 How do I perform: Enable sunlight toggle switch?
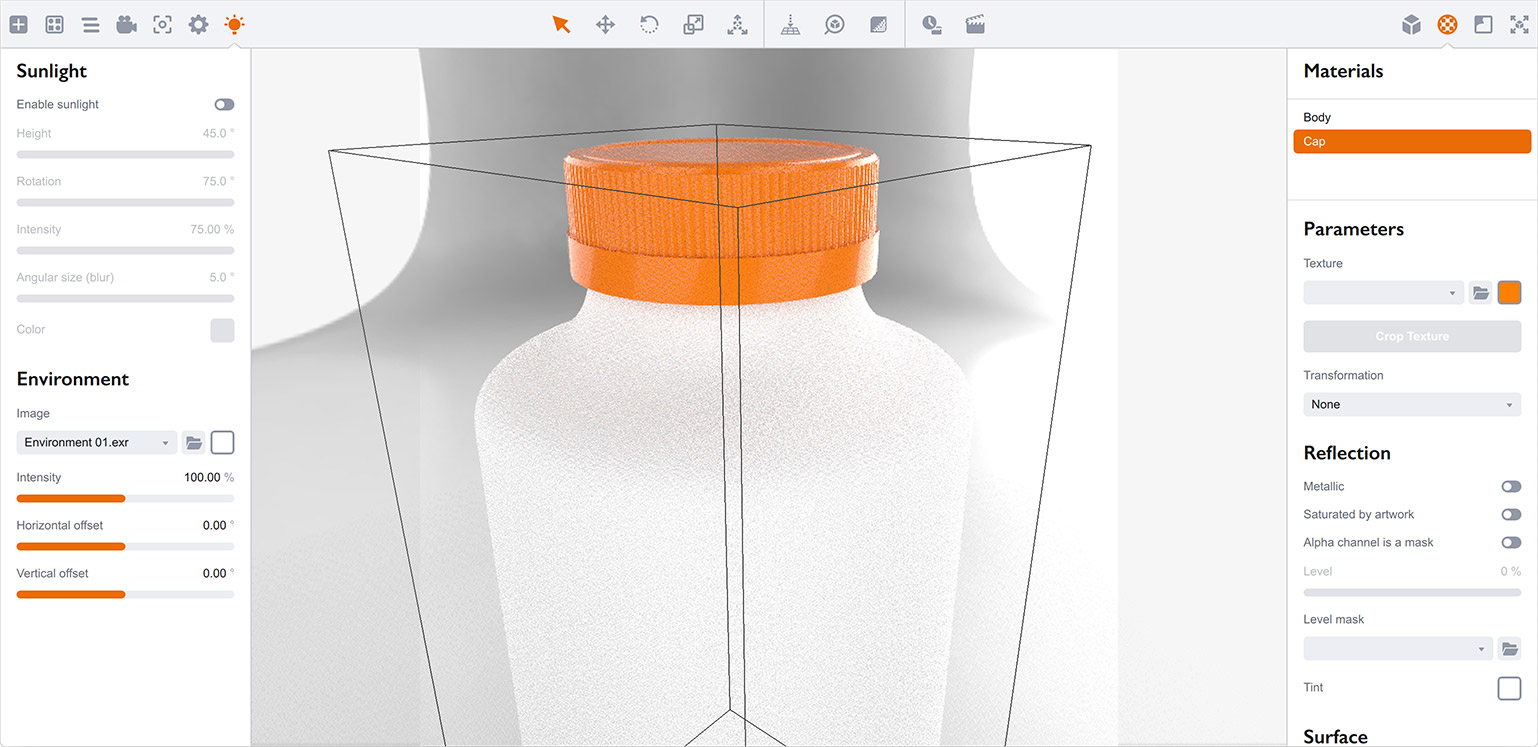[x=224, y=104]
